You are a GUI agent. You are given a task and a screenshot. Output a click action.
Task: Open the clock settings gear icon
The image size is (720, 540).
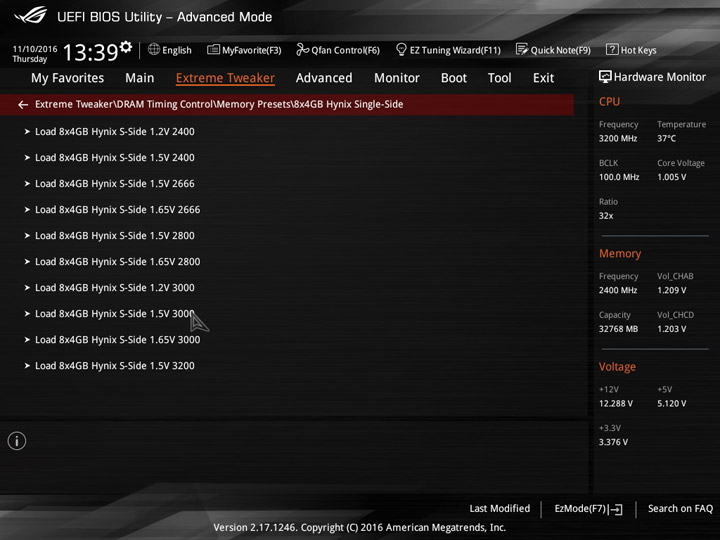(126, 46)
